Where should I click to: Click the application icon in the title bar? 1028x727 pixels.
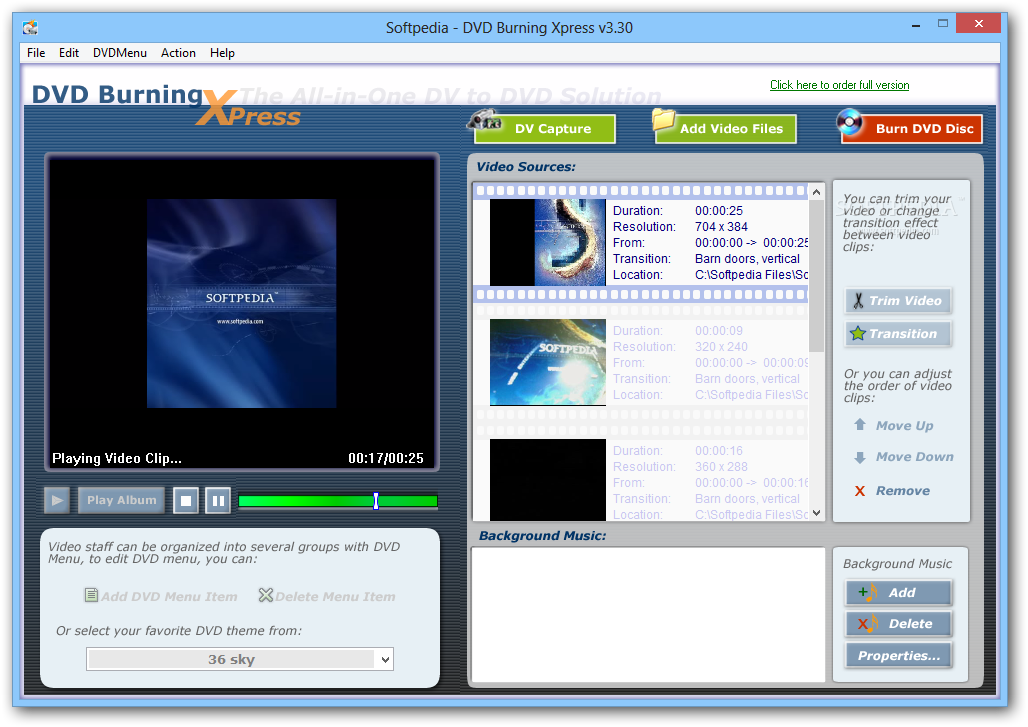coord(30,28)
